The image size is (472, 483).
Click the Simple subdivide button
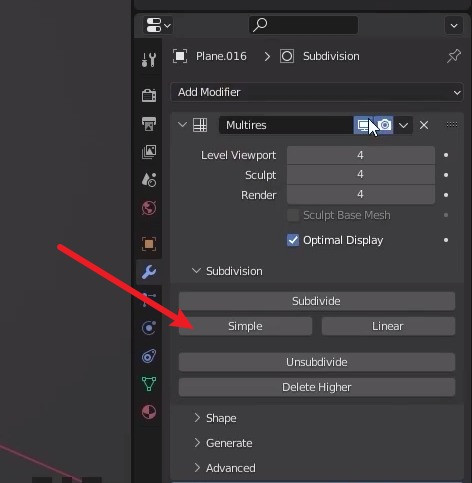[x=245, y=326]
